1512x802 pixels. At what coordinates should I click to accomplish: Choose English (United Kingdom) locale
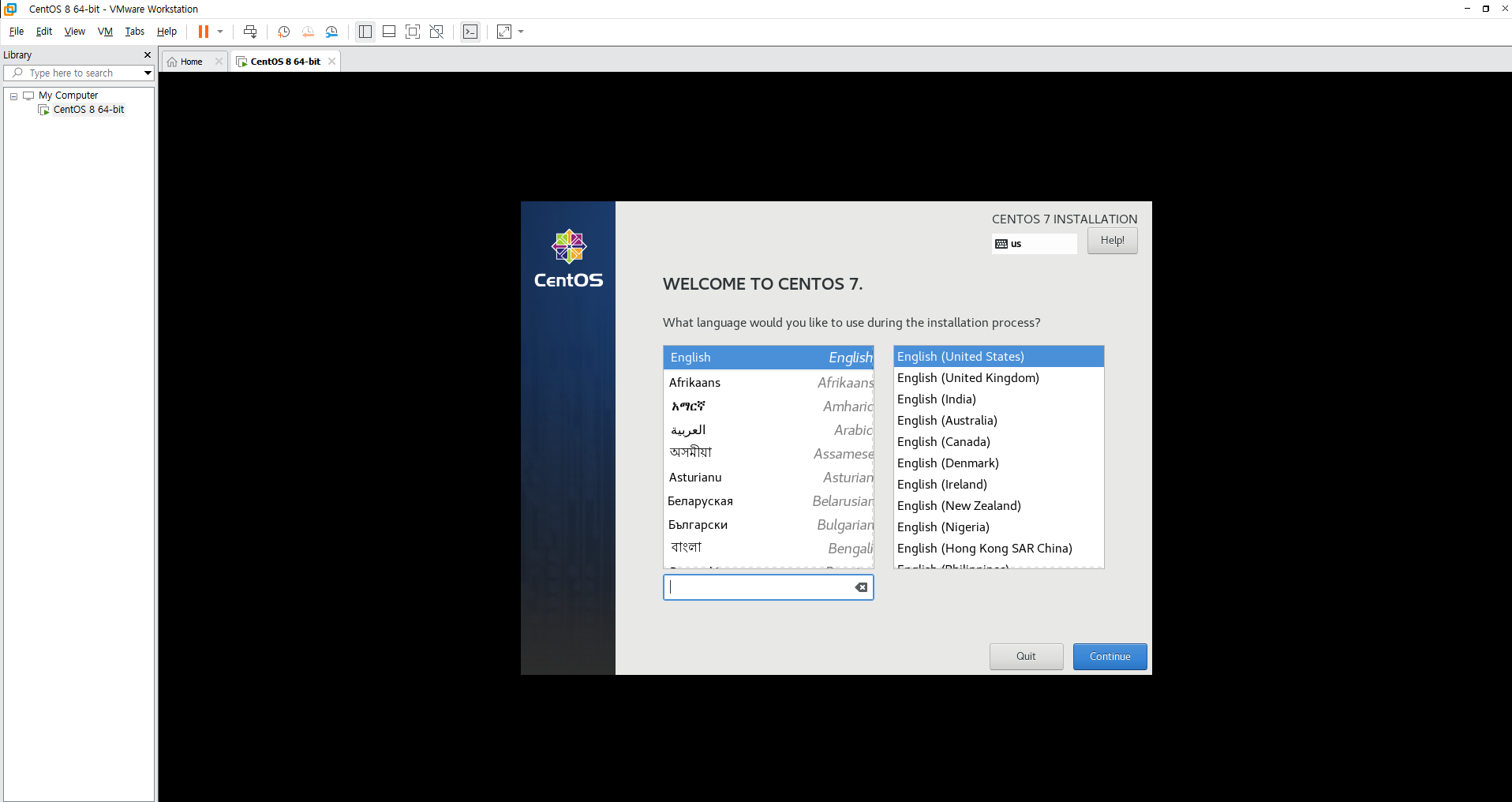click(998, 378)
